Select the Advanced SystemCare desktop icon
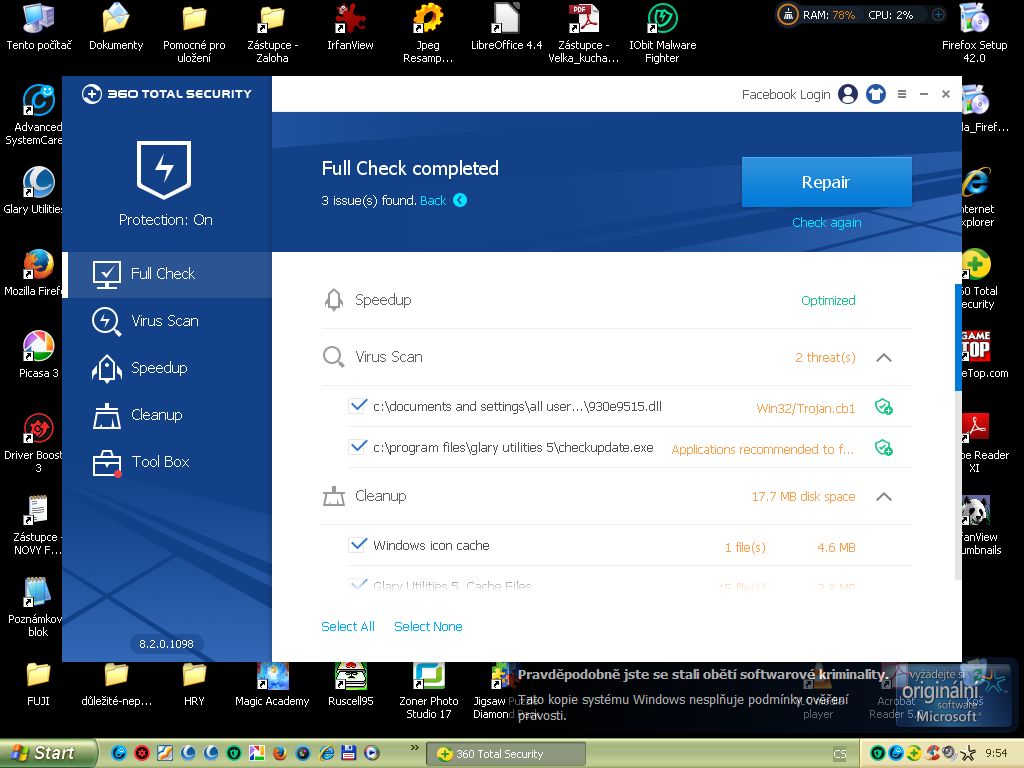 pos(36,115)
